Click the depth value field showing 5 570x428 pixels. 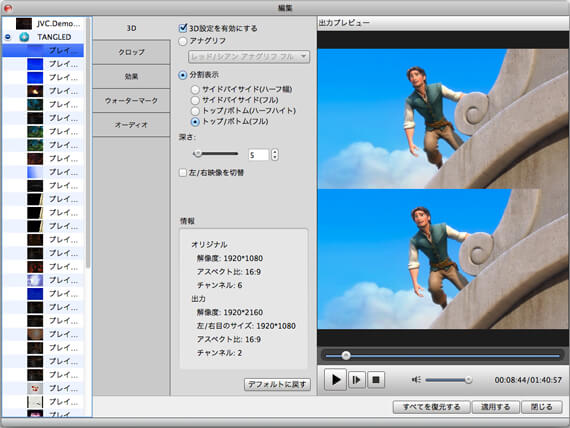(258, 155)
